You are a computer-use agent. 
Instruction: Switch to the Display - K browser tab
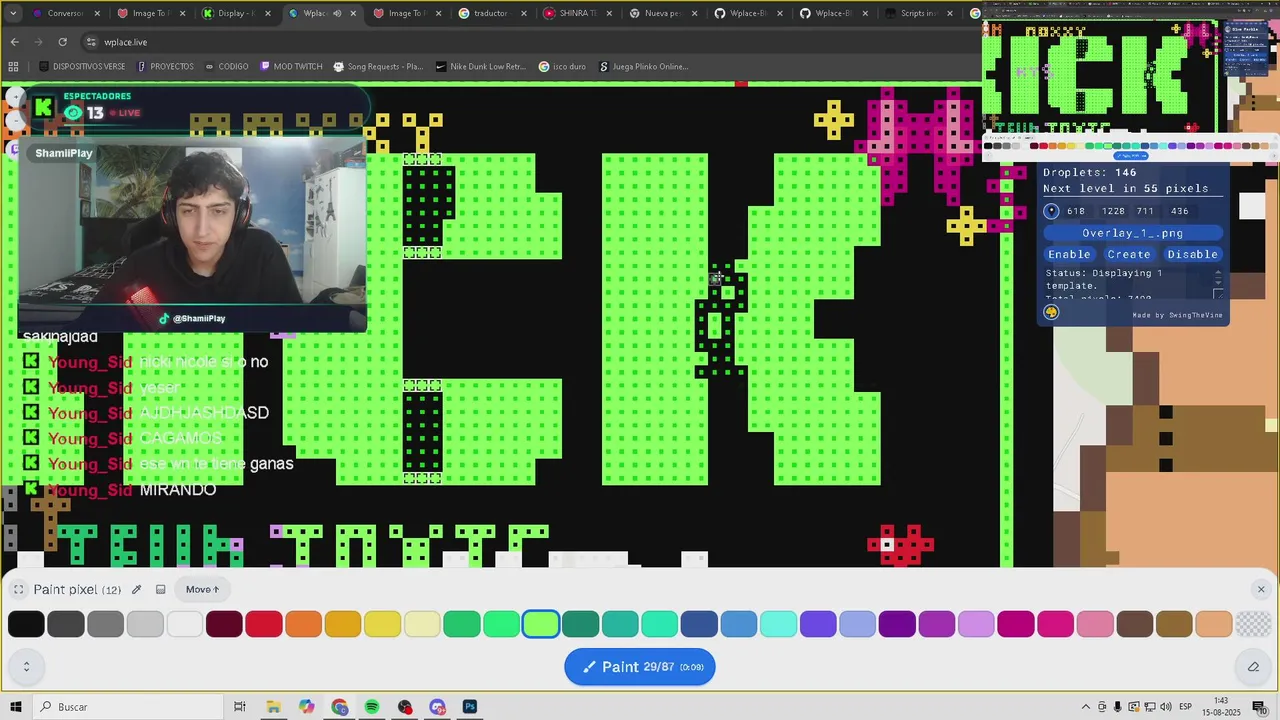pyautogui.click(x=236, y=13)
